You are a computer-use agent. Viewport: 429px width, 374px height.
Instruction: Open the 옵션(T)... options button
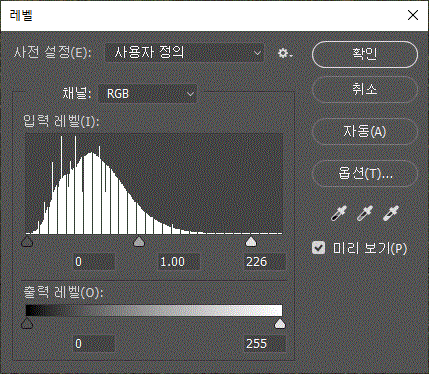[365, 173]
